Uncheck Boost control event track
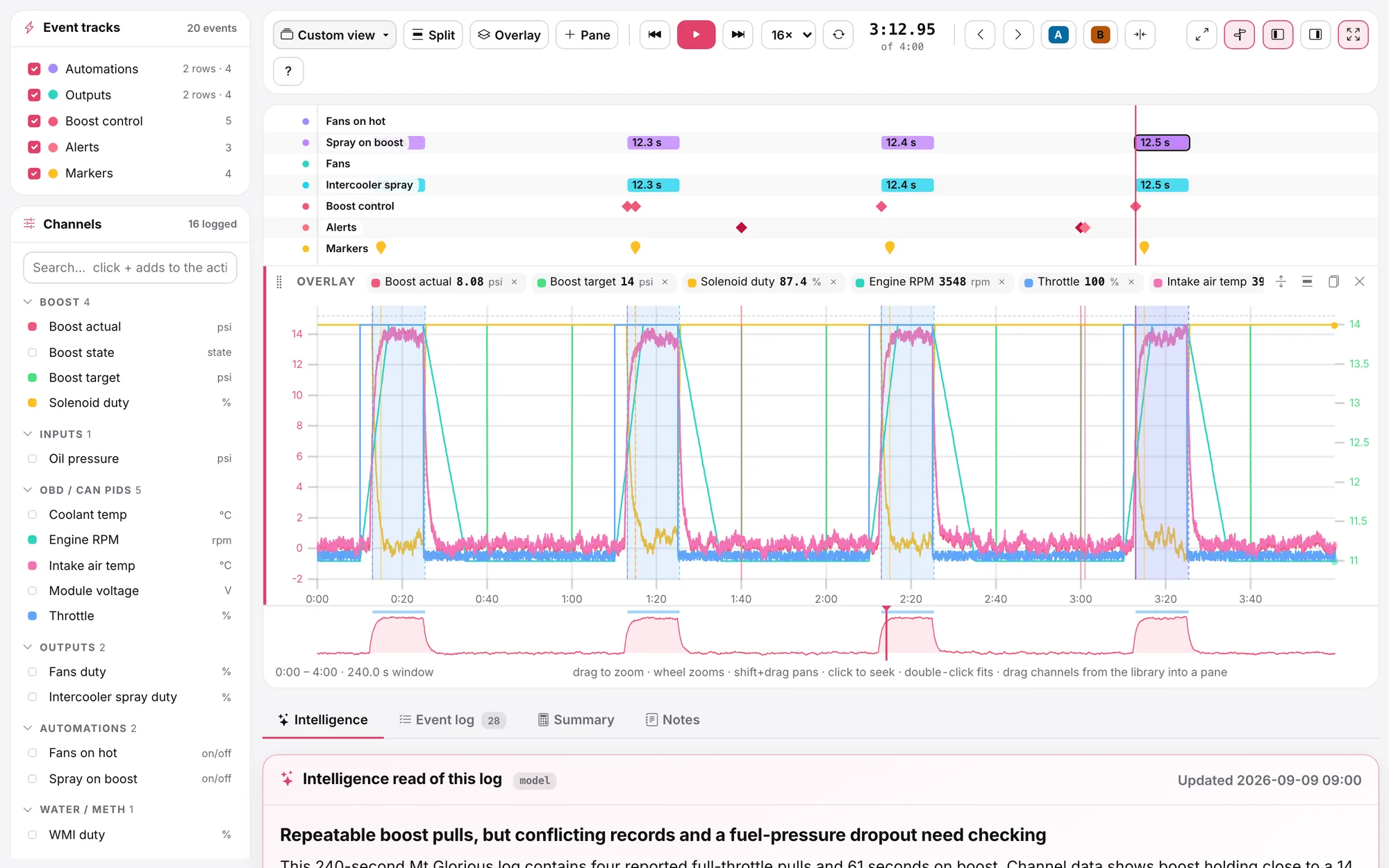This screenshot has height=868, width=1389. [x=34, y=121]
